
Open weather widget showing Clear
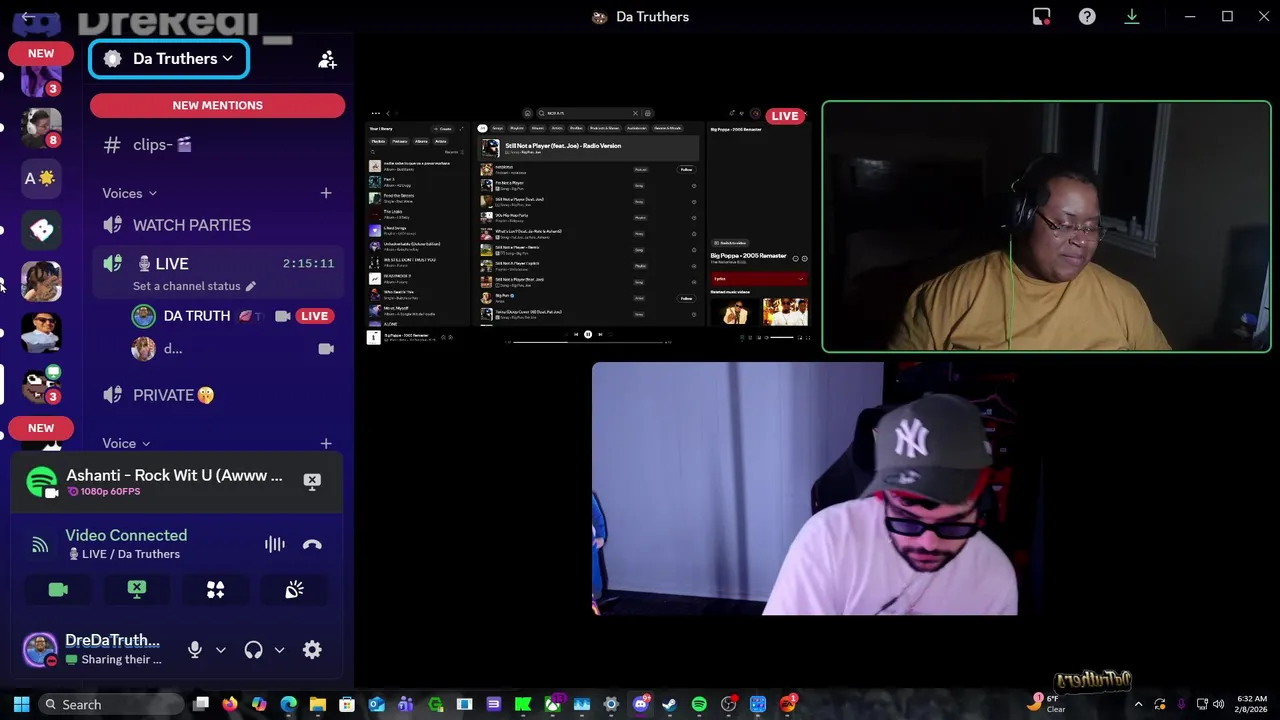pyautogui.click(x=1046, y=704)
